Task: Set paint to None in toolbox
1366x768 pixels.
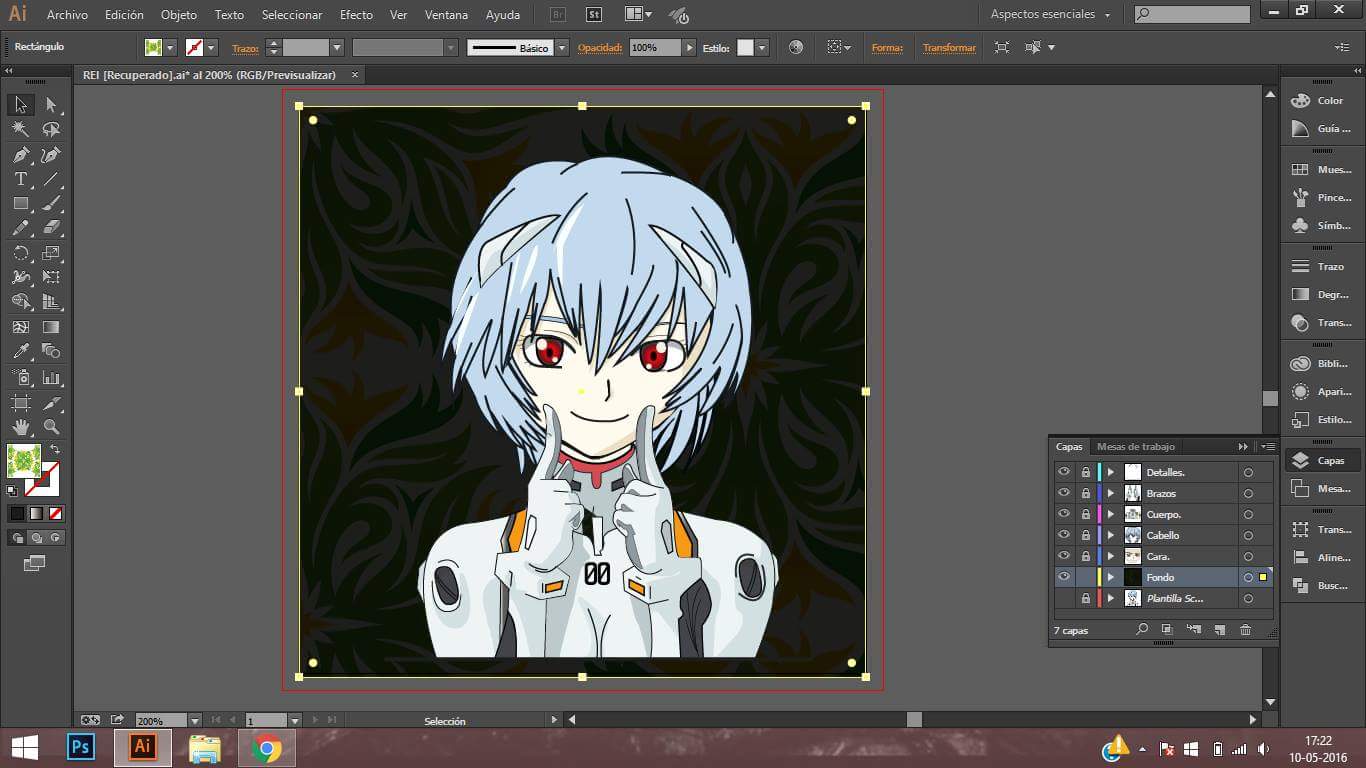Action: (56, 513)
